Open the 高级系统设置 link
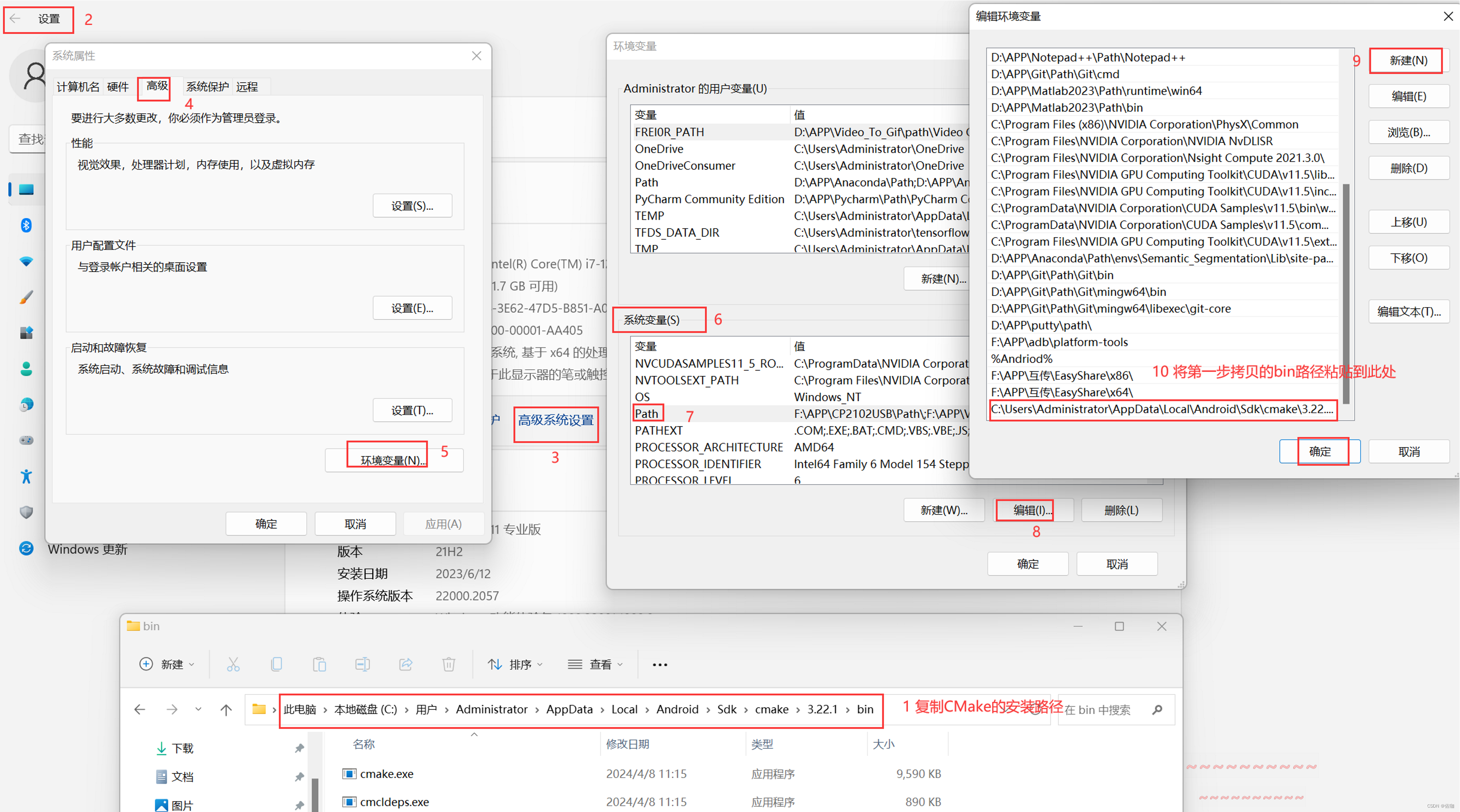 [555, 420]
